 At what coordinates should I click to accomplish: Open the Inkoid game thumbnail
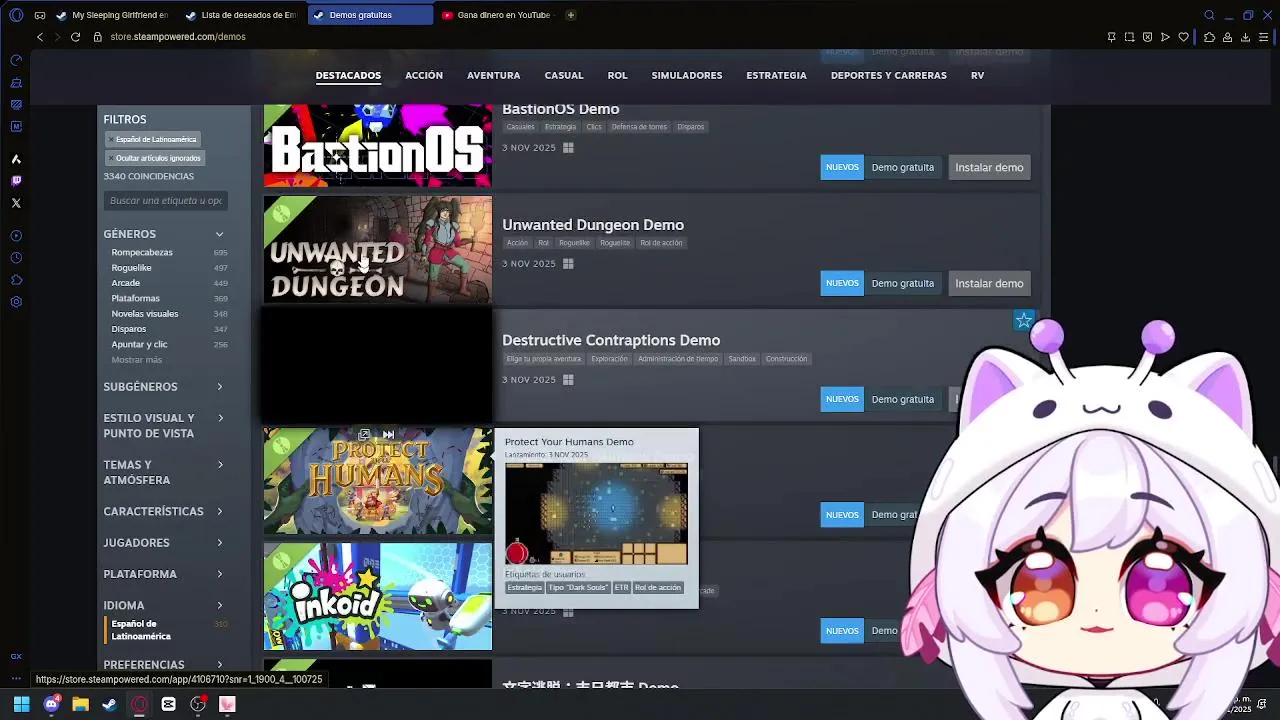[378, 597]
